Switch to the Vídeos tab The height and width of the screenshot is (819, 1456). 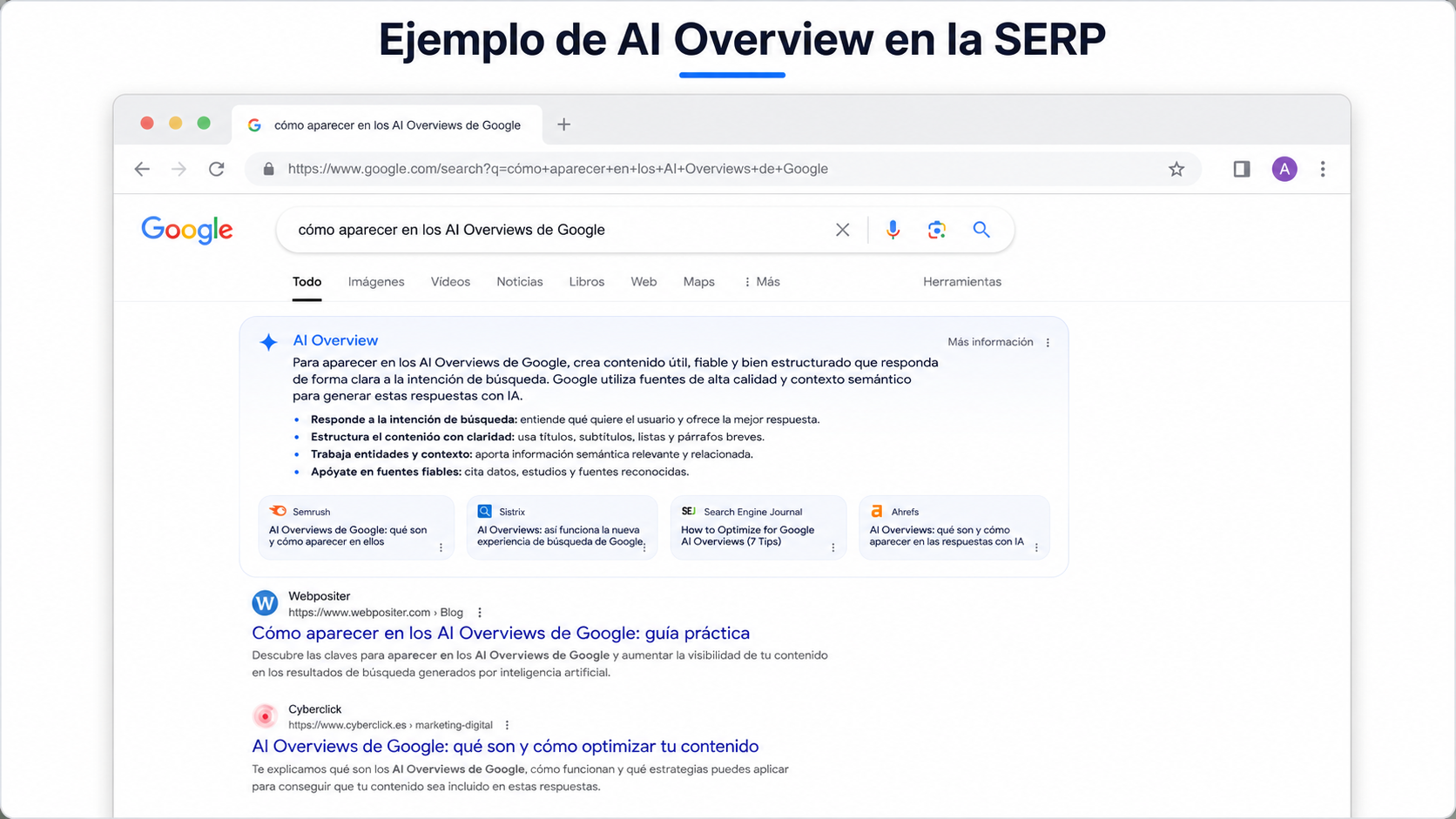(x=450, y=282)
